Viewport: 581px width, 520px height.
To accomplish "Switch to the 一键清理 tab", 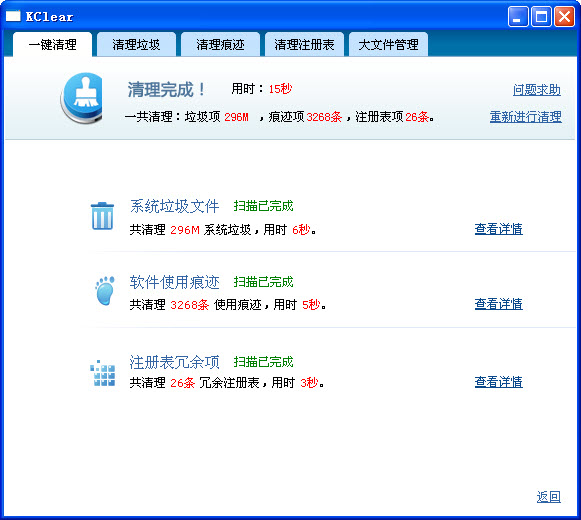I will (x=52, y=44).
